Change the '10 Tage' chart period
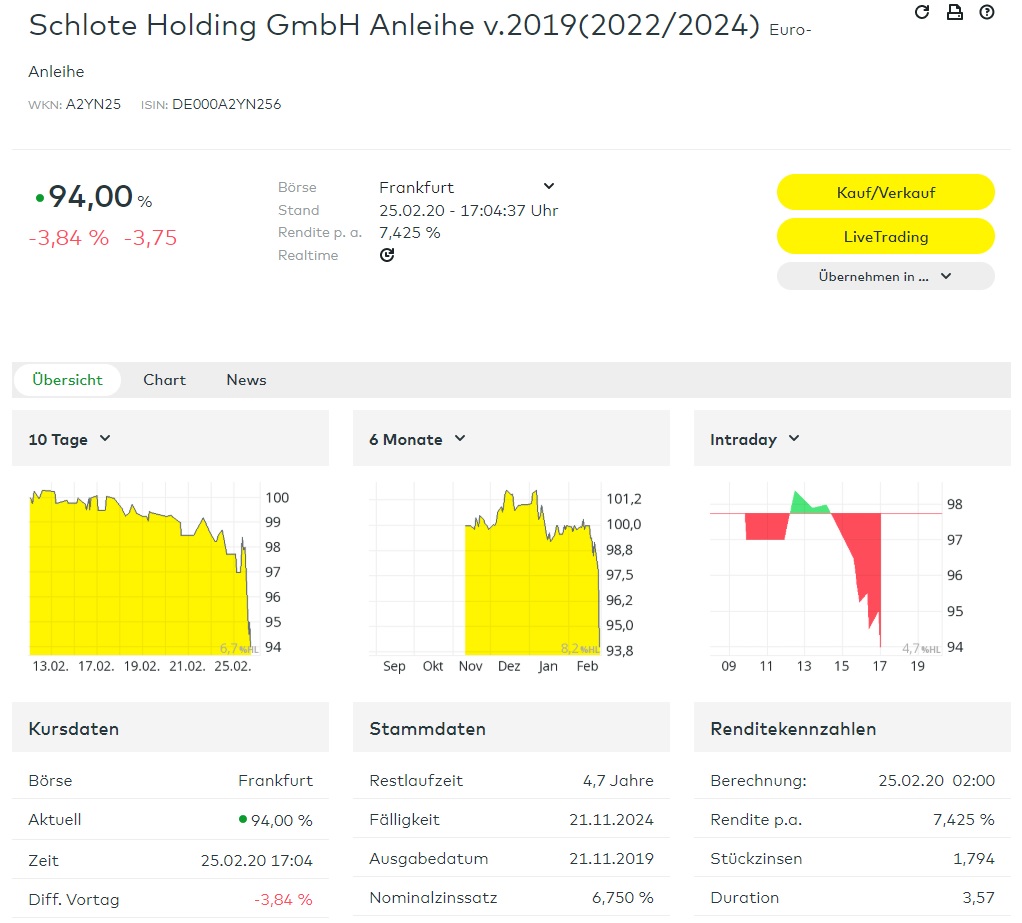Image resolution: width=1022 pixels, height=923 pixels. 70,439
